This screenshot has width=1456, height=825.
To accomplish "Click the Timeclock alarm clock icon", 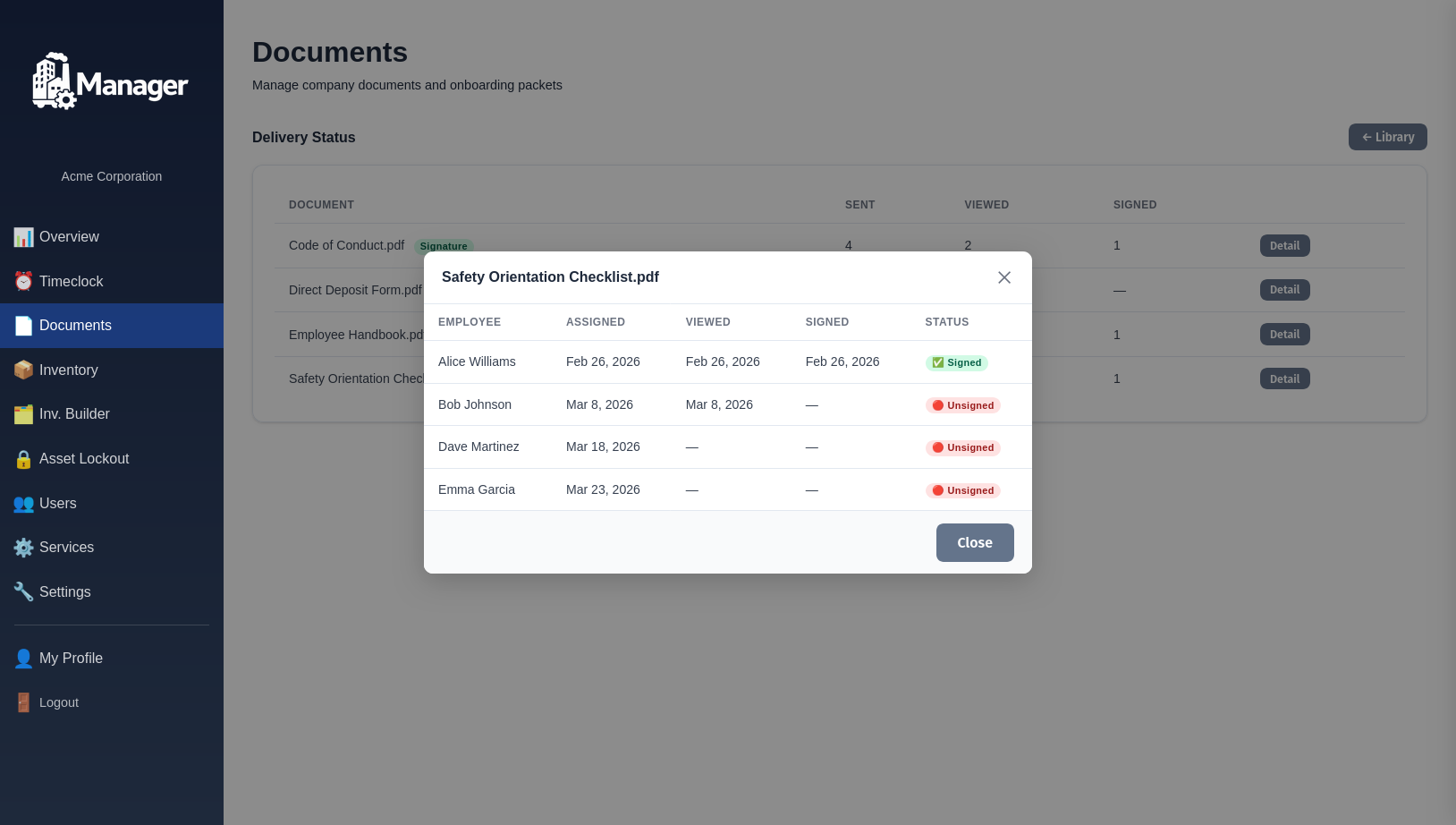I will click(x=23, y=282).
